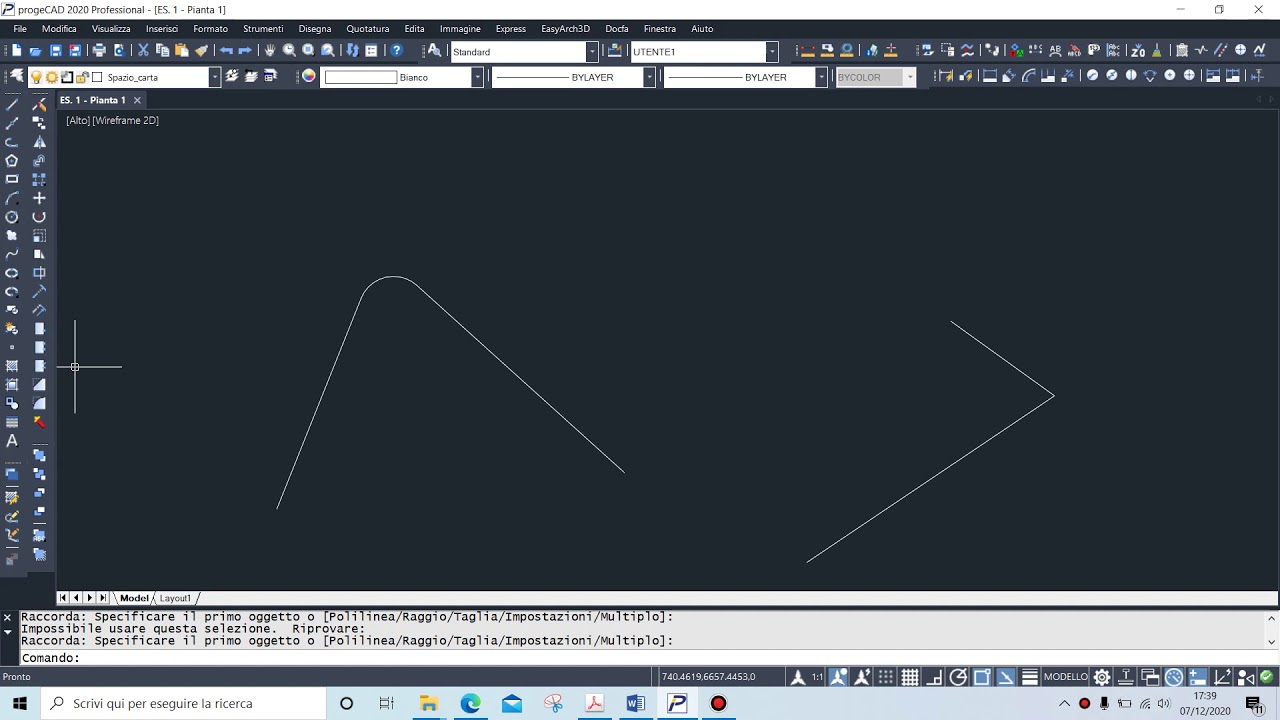Image resolution: width=1280 pixels, height=720 pixels.
Task: Open Microsoft Edge from taskbar
Action: (x=470, y=703)
